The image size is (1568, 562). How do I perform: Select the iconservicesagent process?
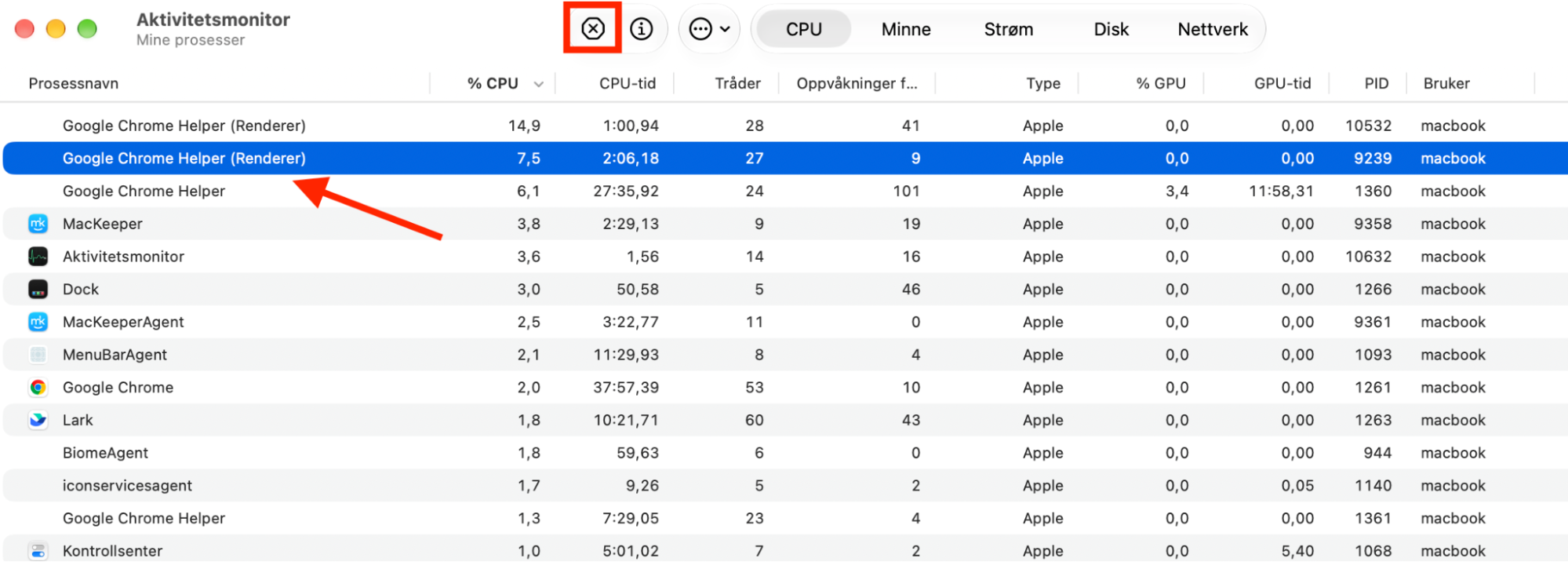tap(127, 486)
